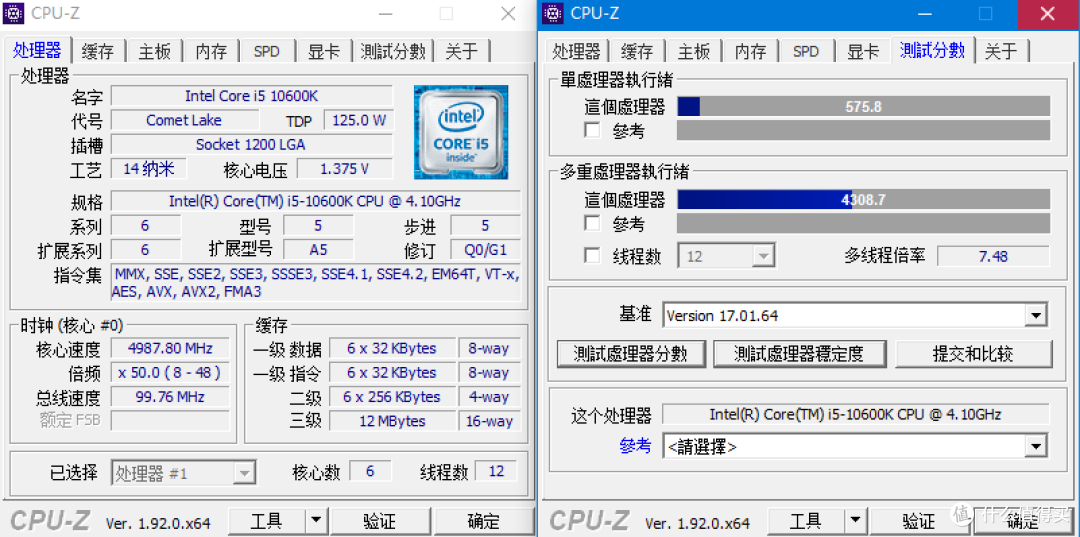
Task: Click single-thread score bar showing 575.8
Action: pos(864,107)
